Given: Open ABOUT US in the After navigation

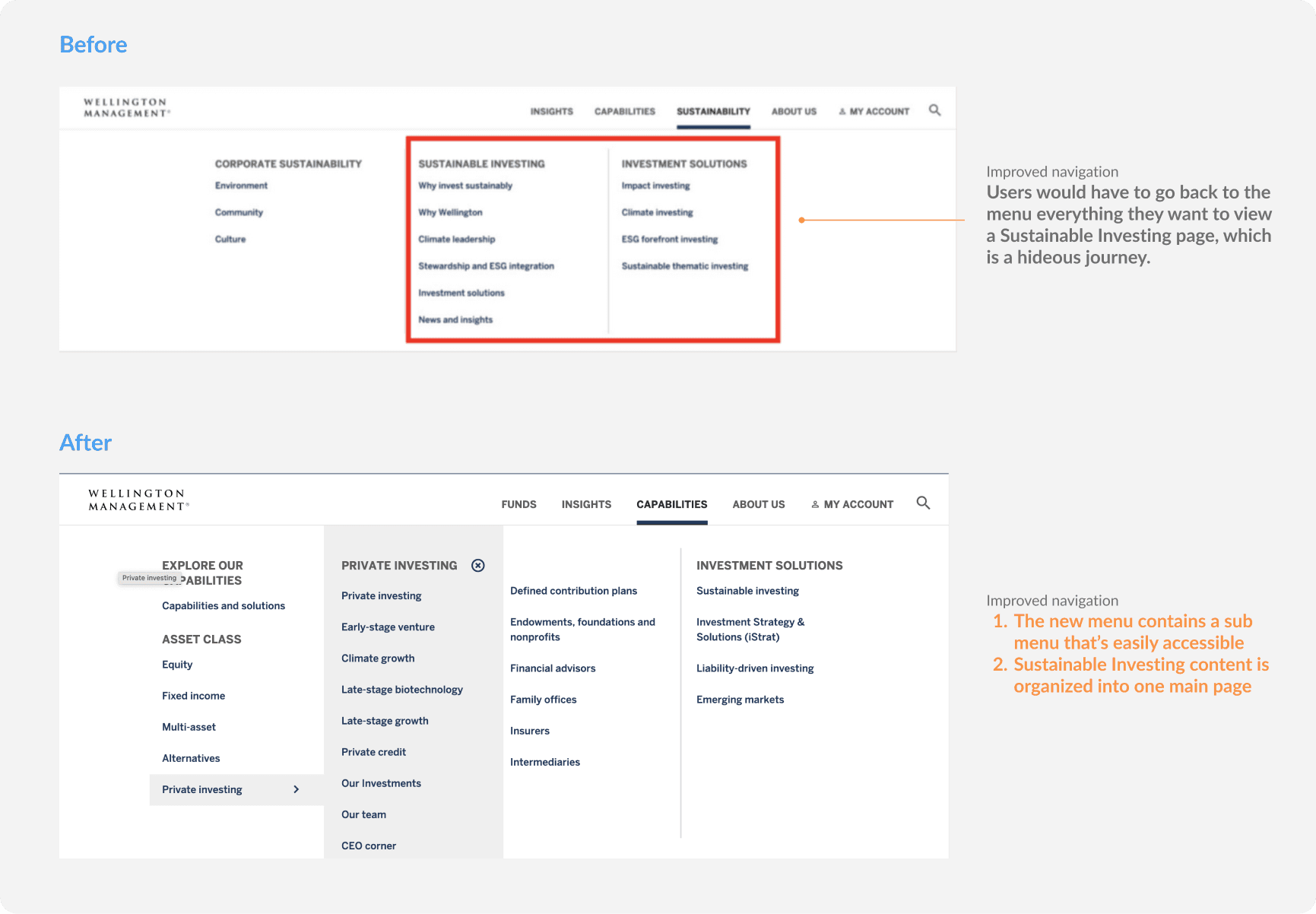Looking at the screenshot, I should [x=759, y=504].
